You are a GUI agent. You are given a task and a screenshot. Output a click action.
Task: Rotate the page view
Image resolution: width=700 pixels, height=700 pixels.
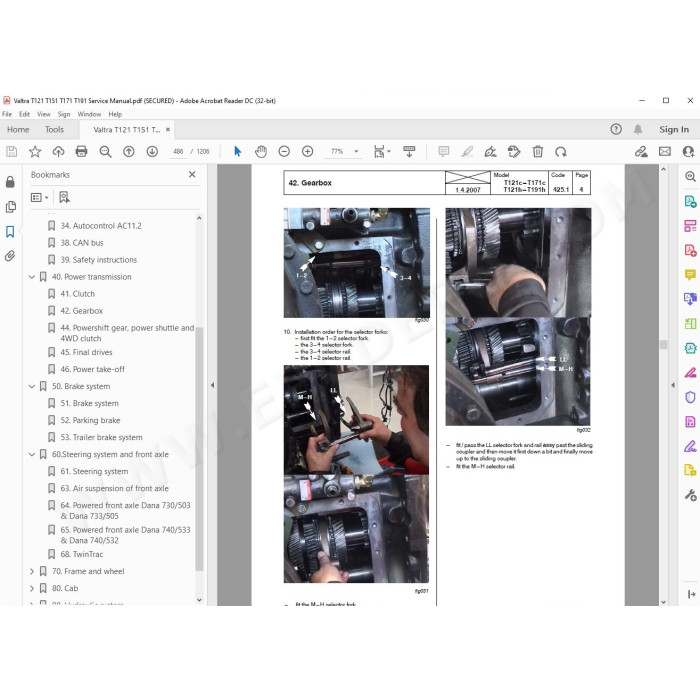coord(561,152)
